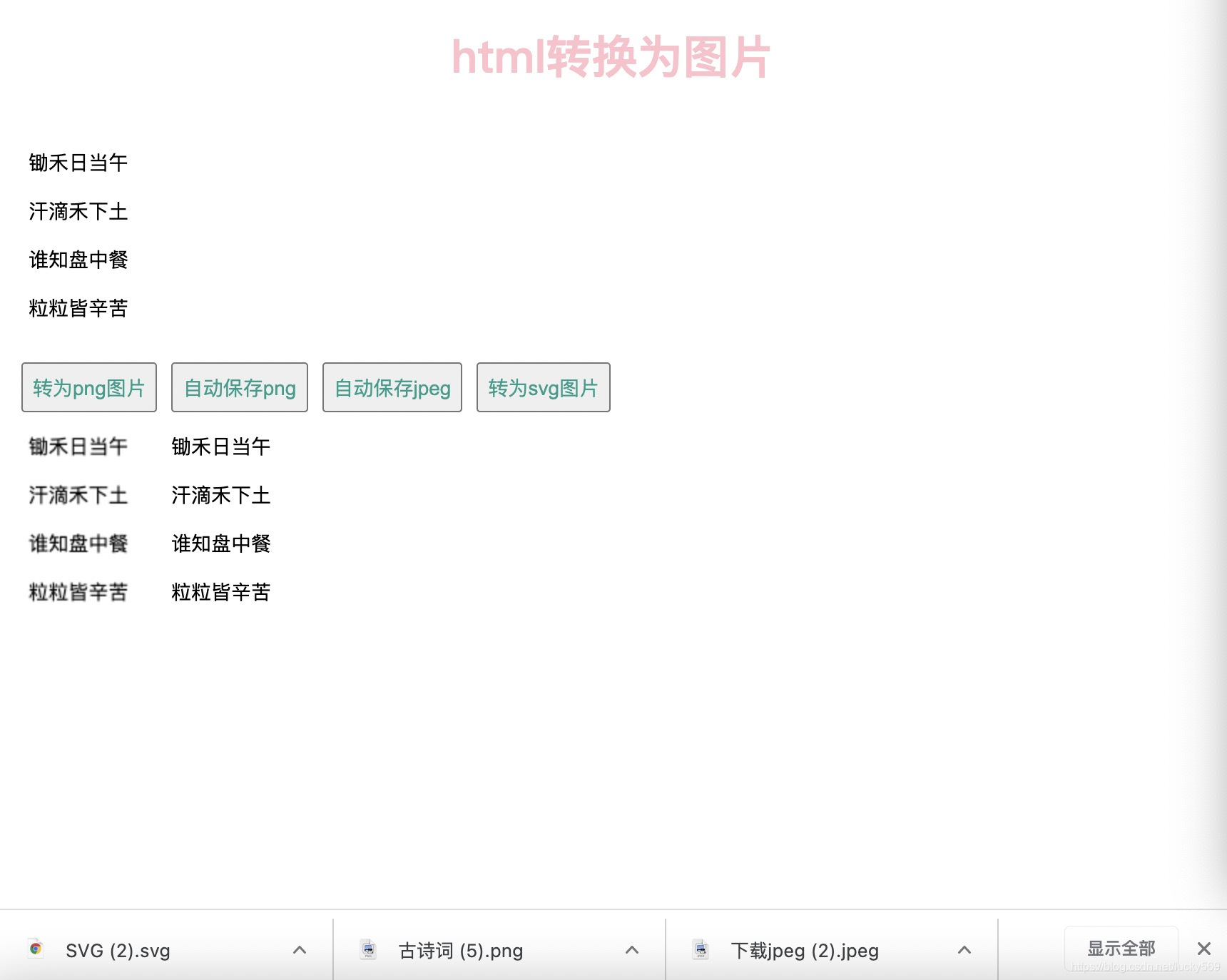Screen dimensions: 1227x980
Task: Expand the options chevron for 下载jpeg (2).jpeg
Action: (964, 950)
